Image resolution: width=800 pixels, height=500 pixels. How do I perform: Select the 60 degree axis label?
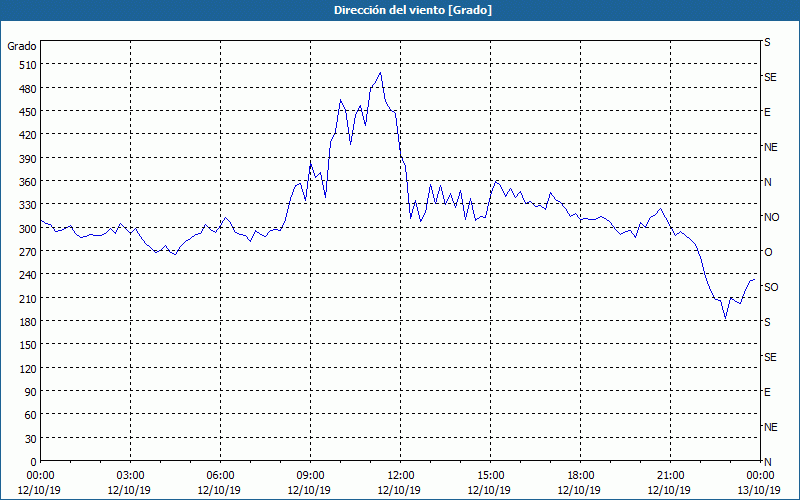(x=31, y=415)
